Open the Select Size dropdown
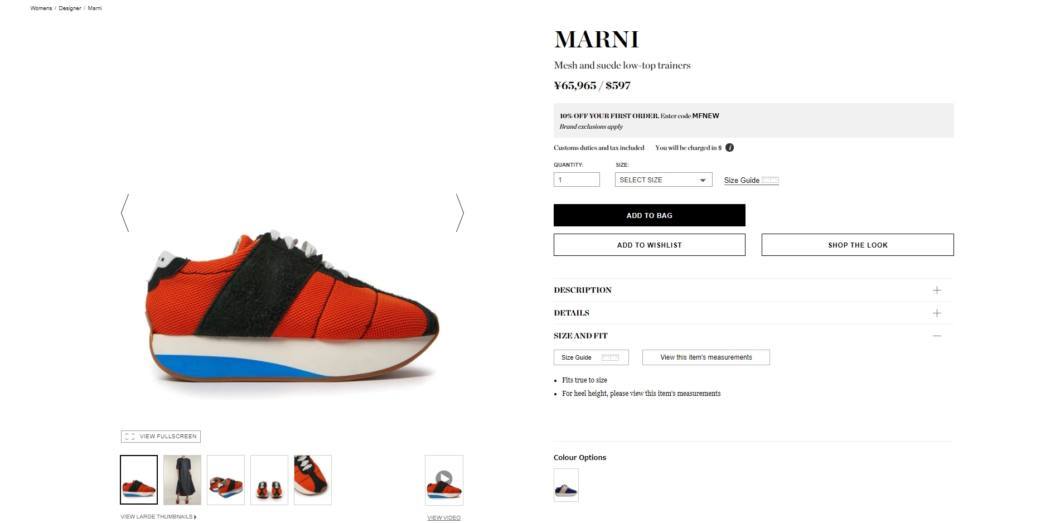Viewport: 1060px width, 523px height. point(663,180)
